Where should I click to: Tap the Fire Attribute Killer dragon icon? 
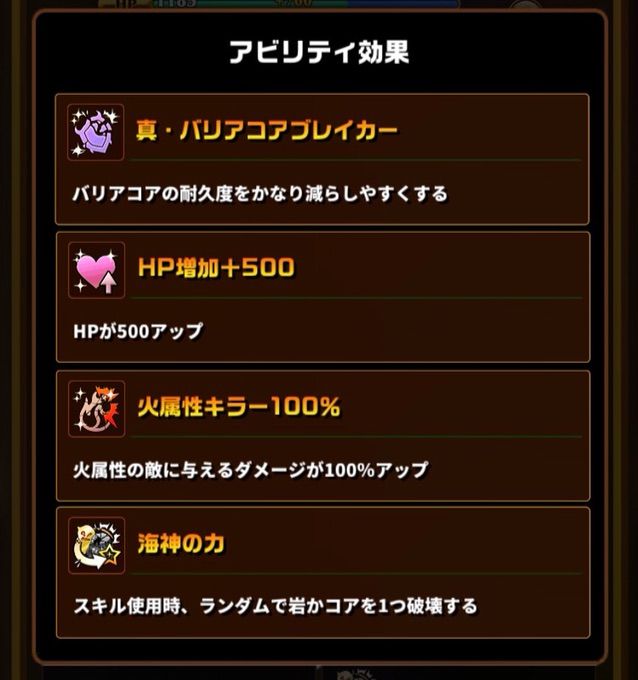(97, 409)
